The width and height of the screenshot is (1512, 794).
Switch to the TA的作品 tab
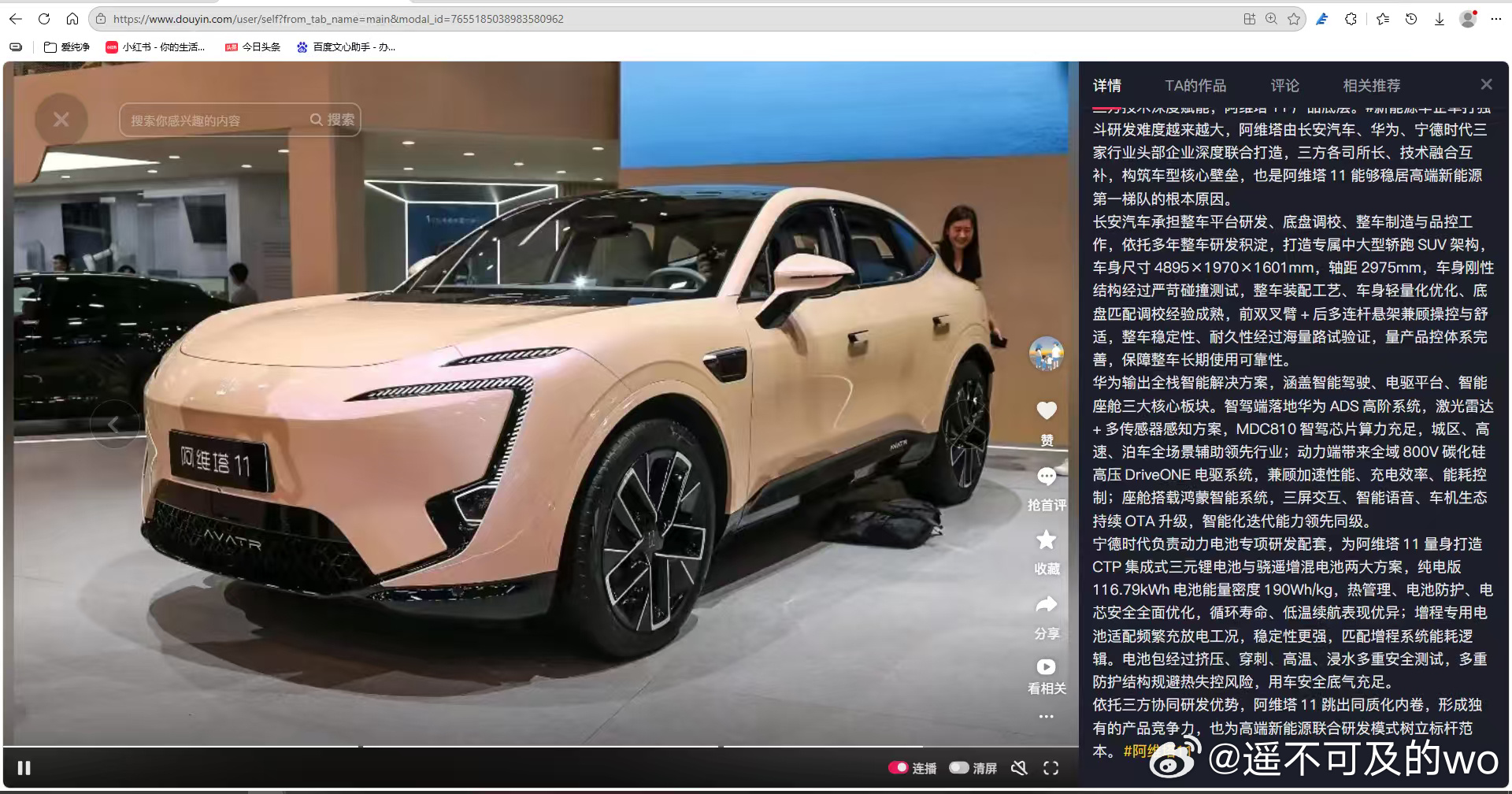[1195, 86]
